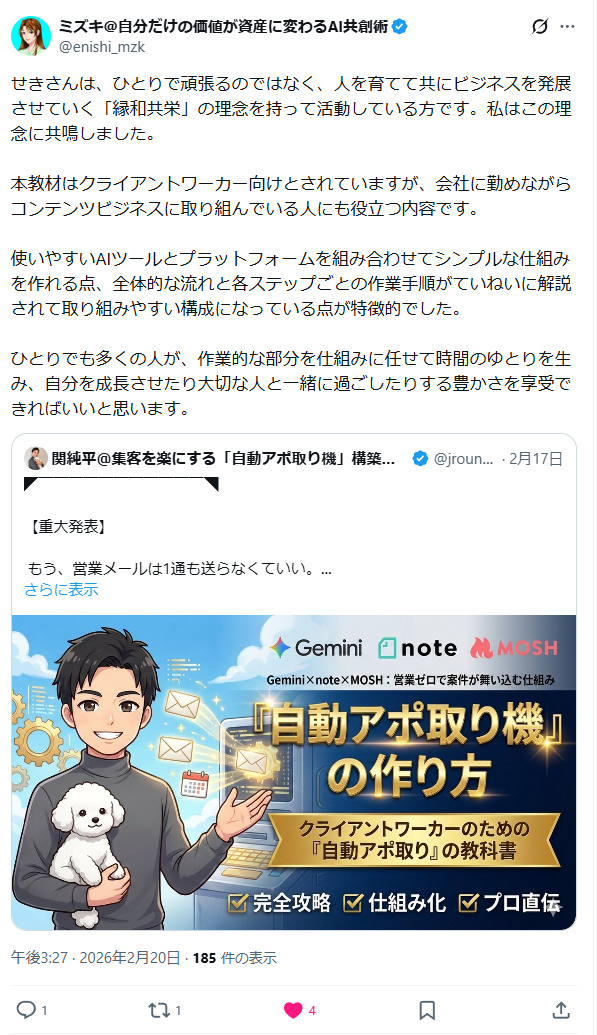Image resolution: width=597 pixels, height=1035 pixels.
Task: Click the share upload icon
Action: coord(561,1009)
